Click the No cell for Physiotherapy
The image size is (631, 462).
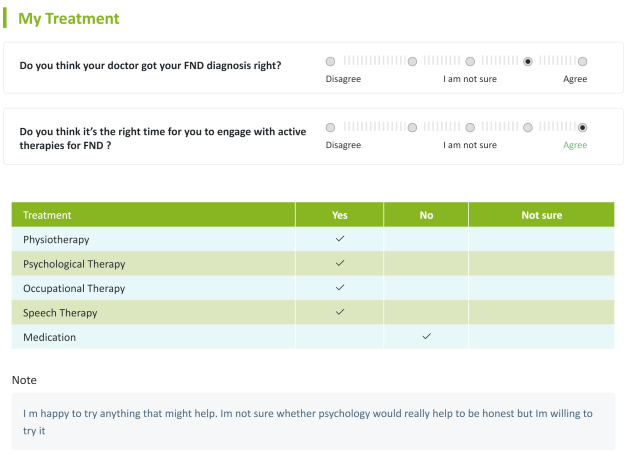(426, 239)
